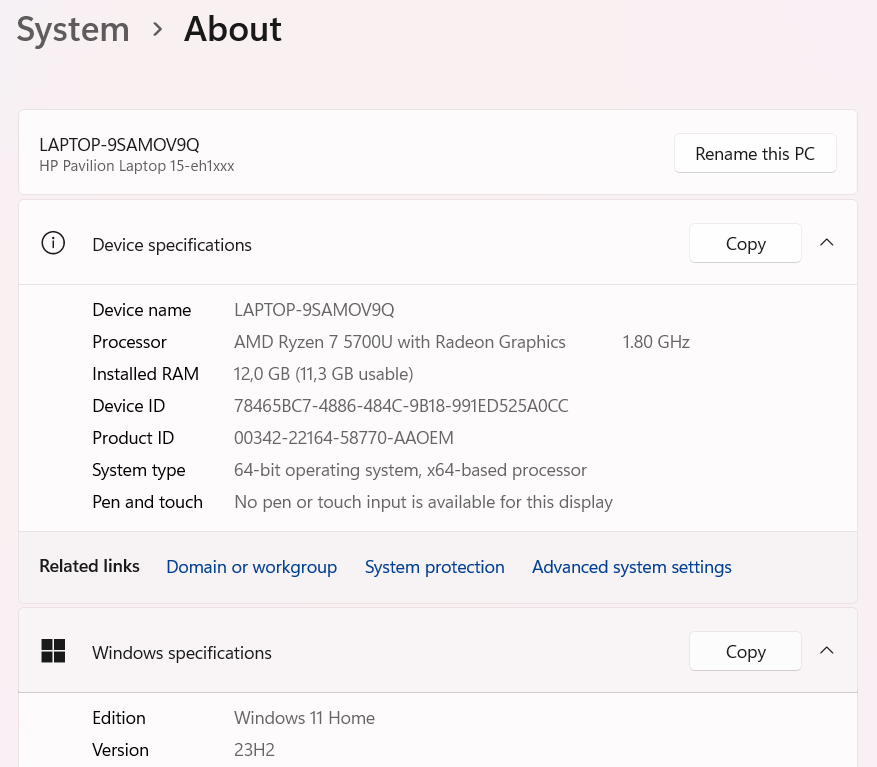This screenshot has height=767, width=877.
Task: Click the Device specifications info icon
Action: tap(53, 243)
